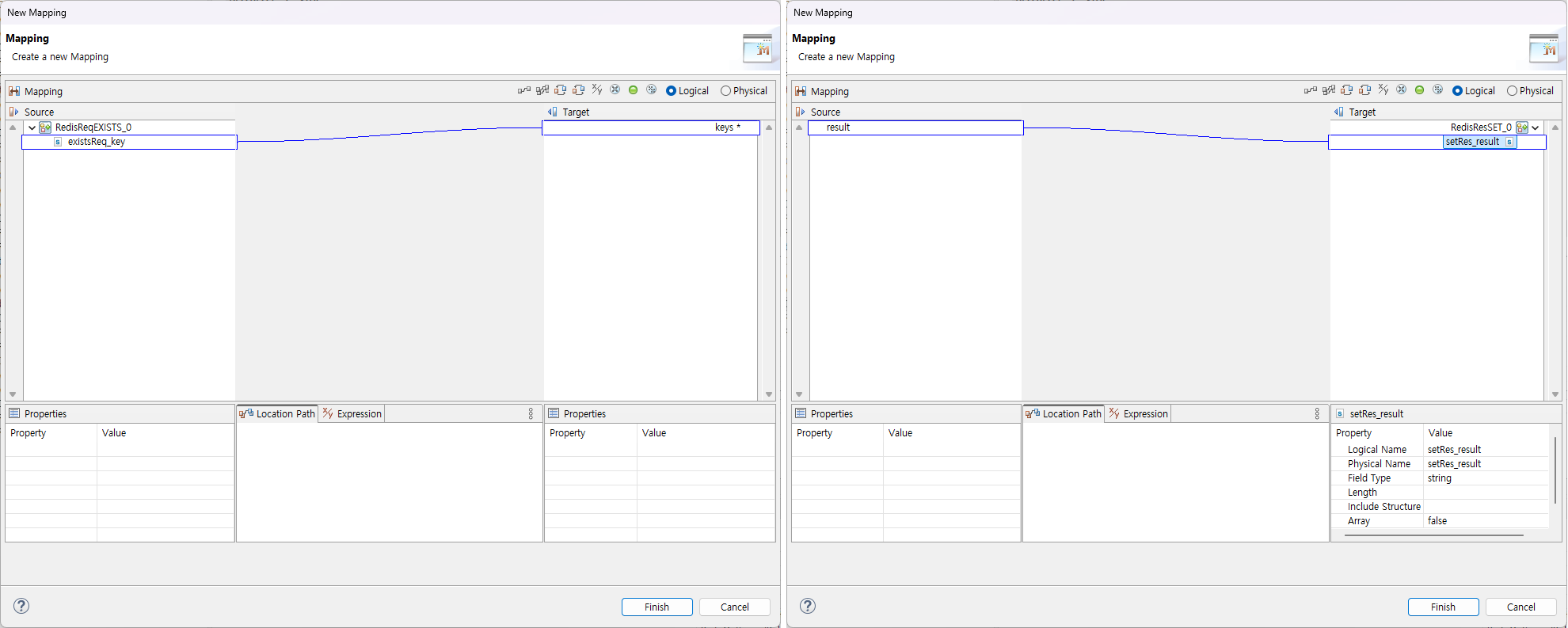Switch to Expression tab in left dialog

click(x=352, y=414)
